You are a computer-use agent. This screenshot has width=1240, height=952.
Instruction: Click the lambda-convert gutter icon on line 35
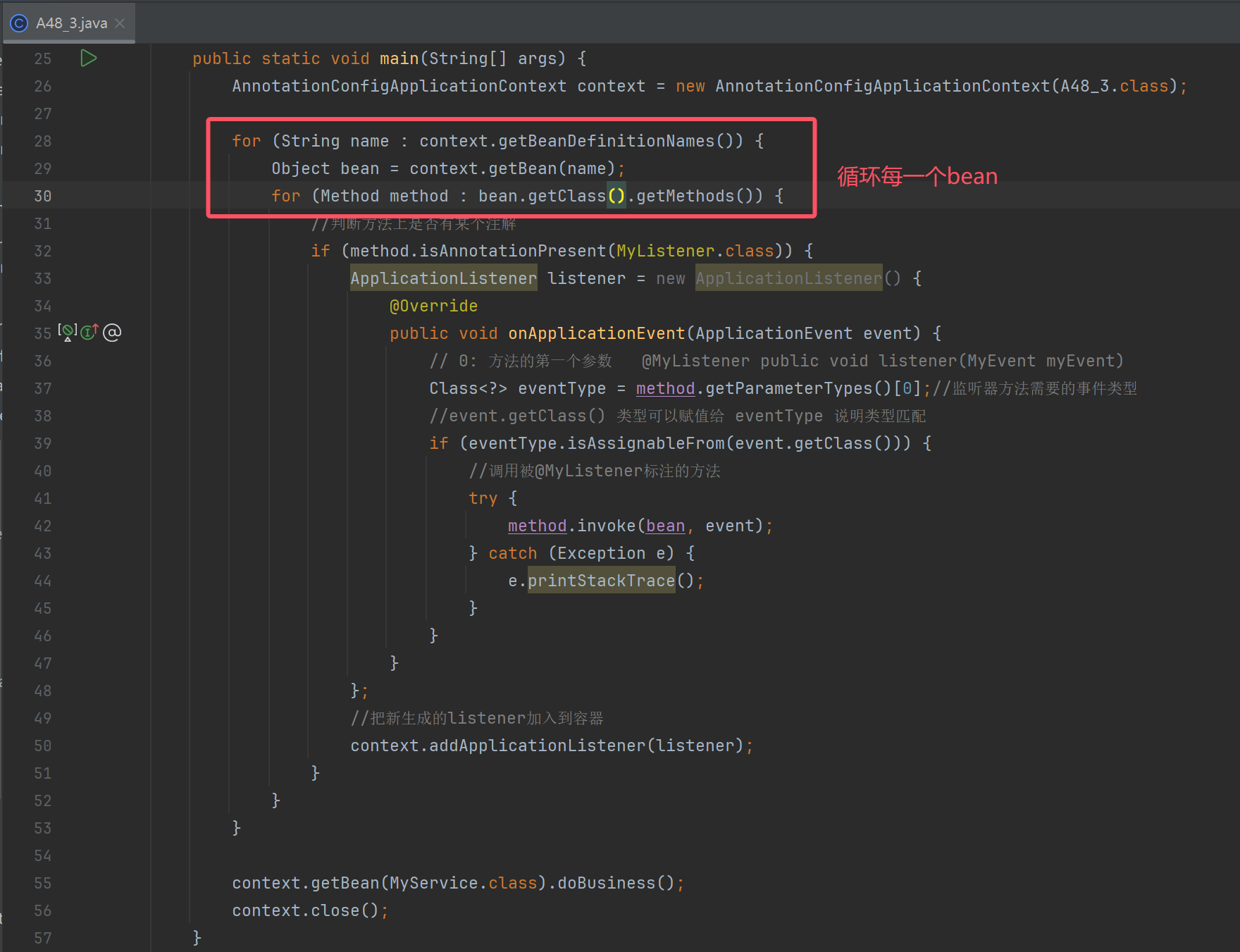click(68, 332)
